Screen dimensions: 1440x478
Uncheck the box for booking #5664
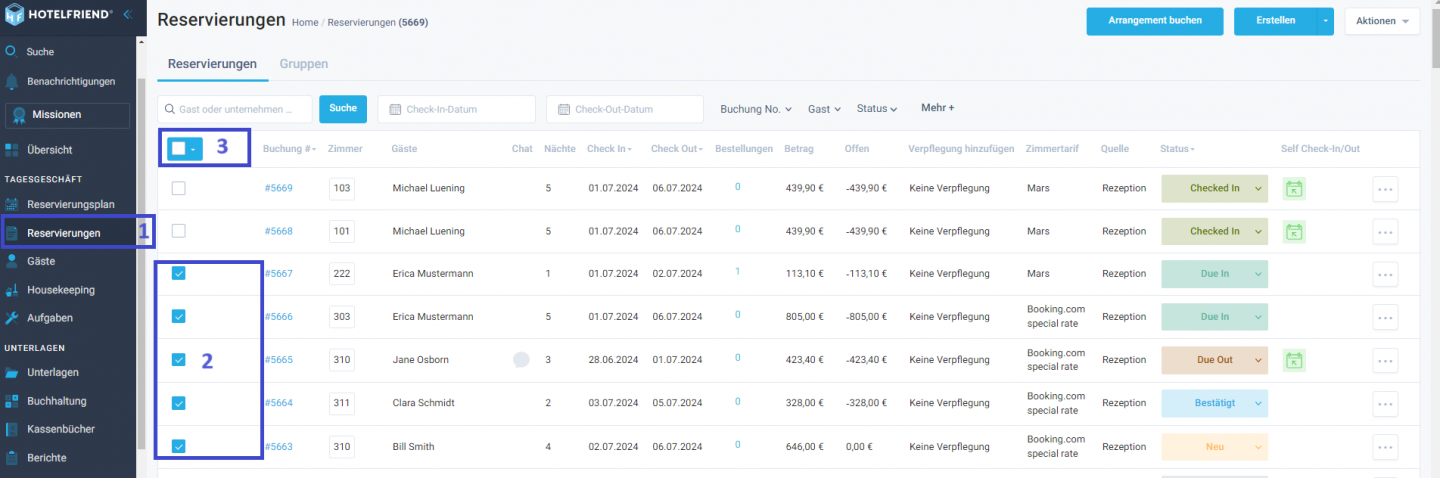point(178,403)
